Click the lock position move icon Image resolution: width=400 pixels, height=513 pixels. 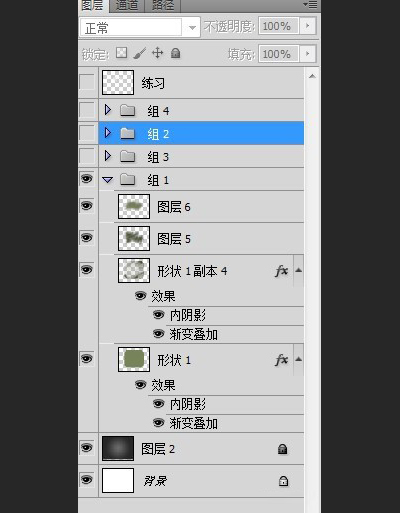[x=157, y=53]
